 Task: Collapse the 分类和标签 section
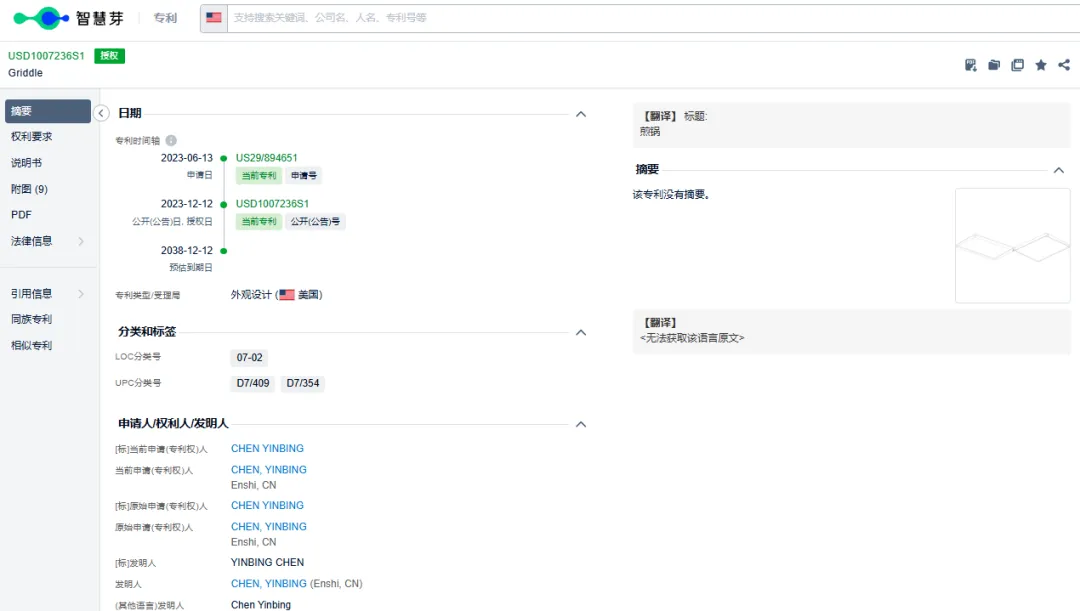pos(581,333)
